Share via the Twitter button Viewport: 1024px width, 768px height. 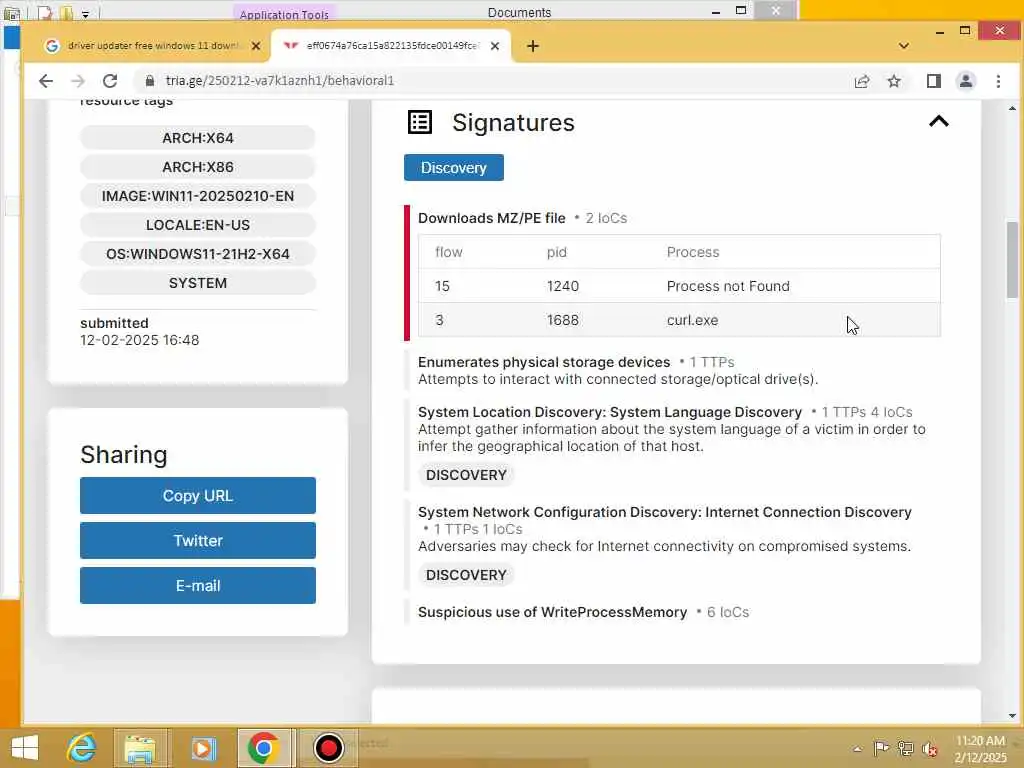198,541
